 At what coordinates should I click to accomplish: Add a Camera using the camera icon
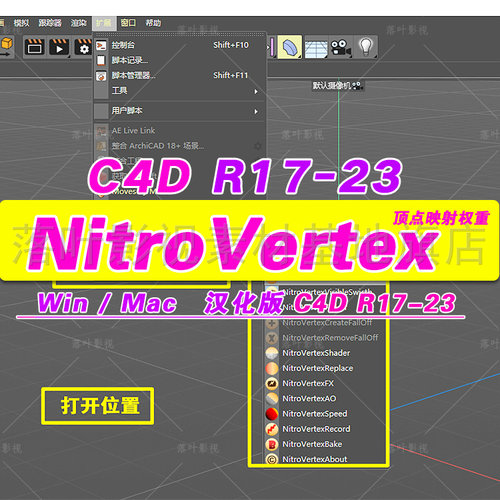coord(340,48)
